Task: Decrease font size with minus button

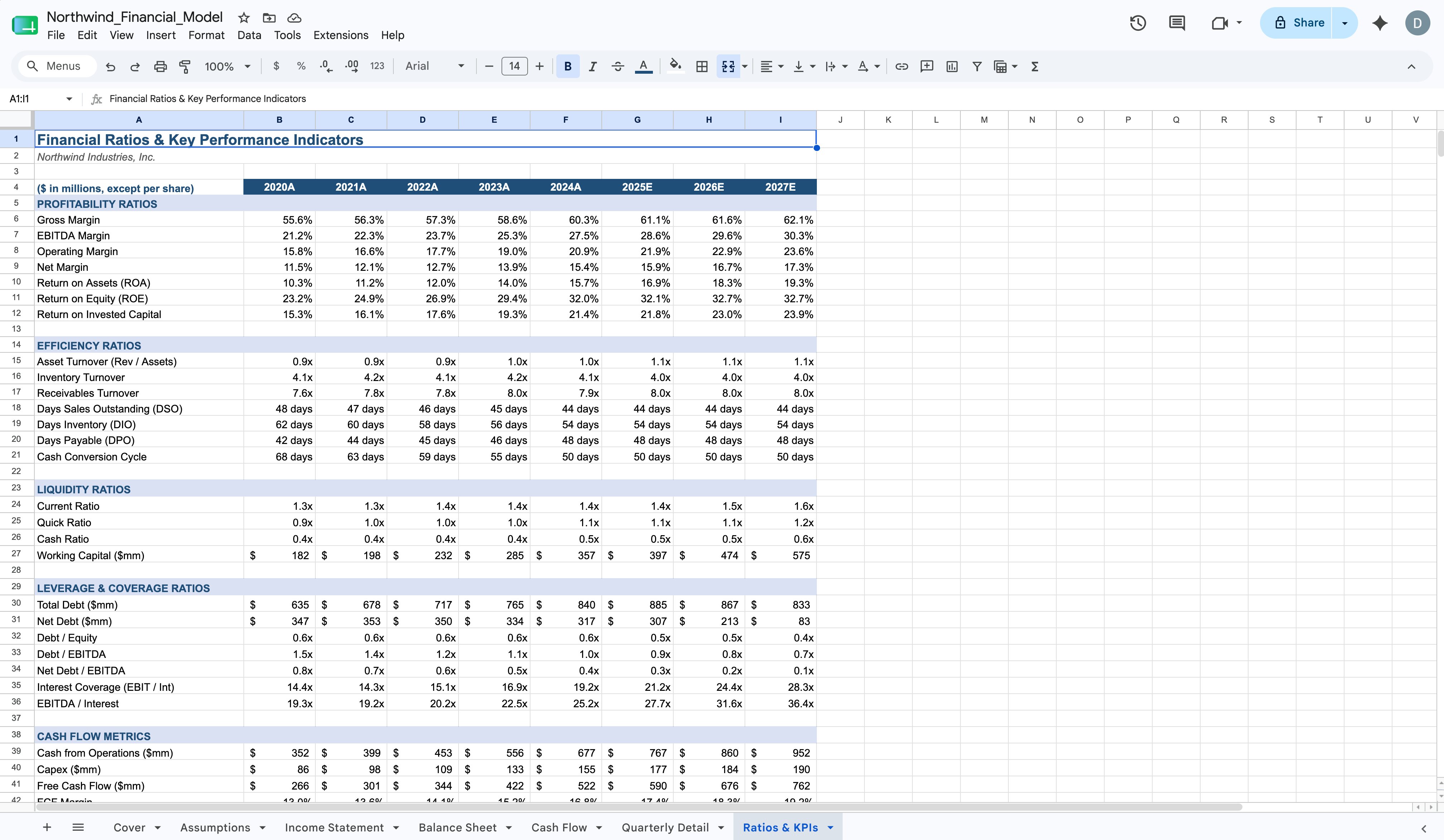Action: pyautogui.click(x=489, y=67)
